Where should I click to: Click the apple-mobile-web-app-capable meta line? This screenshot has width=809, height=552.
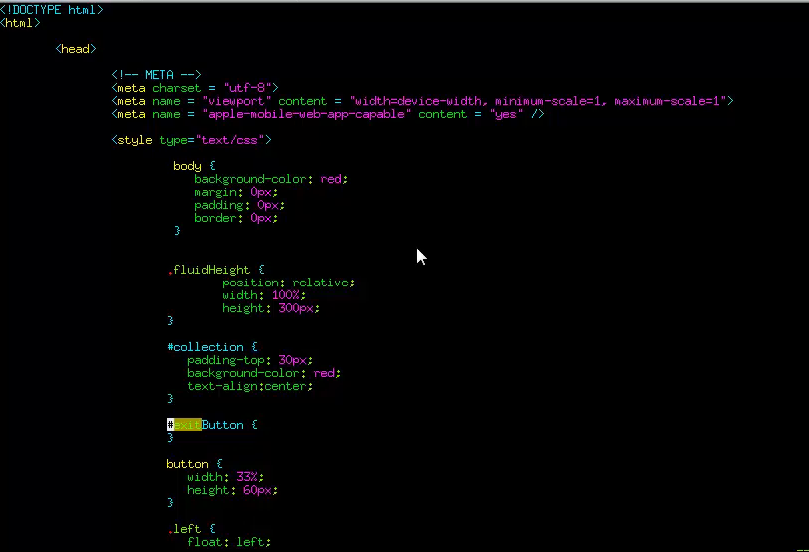(328, 114)
